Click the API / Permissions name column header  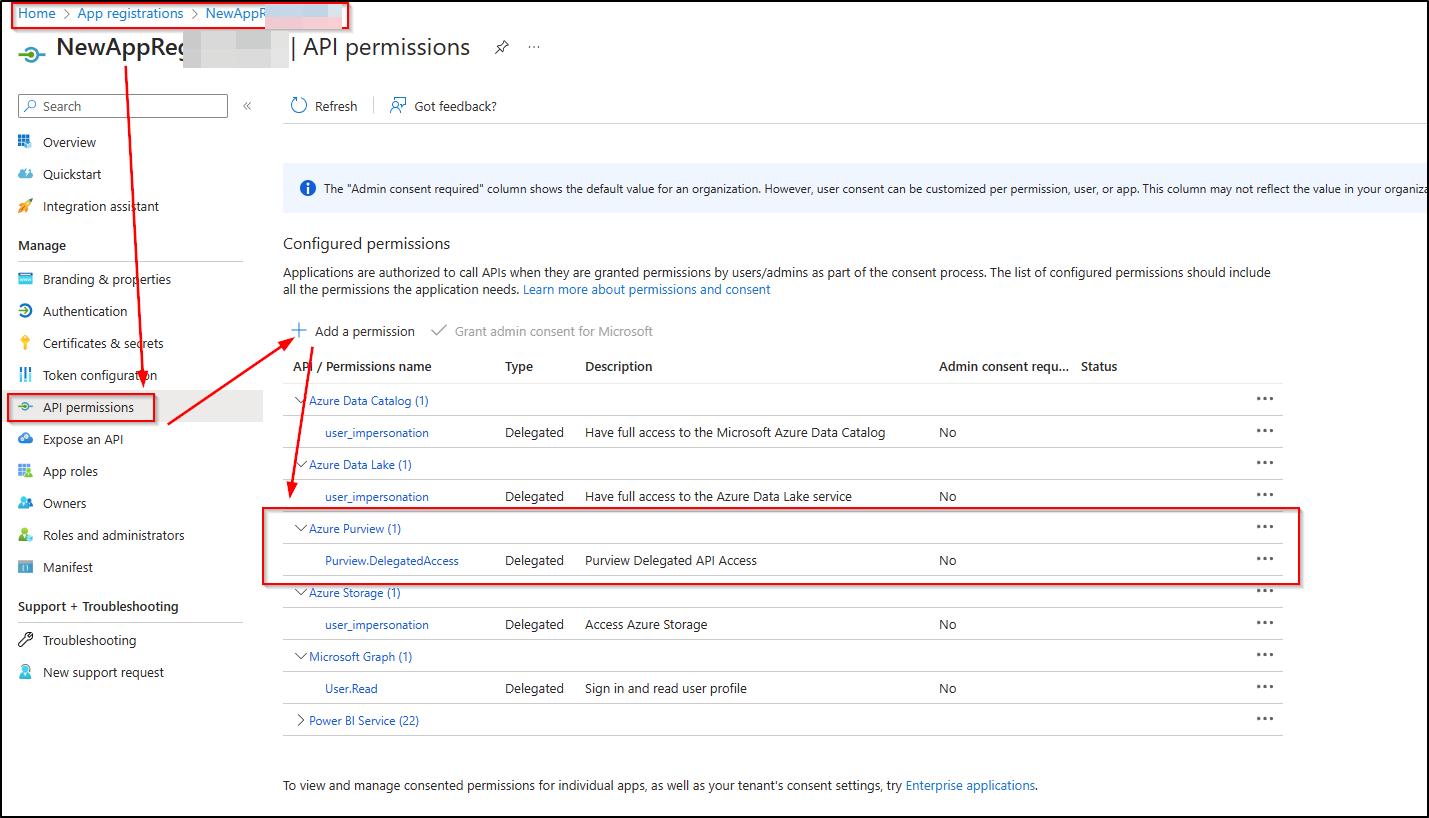click(362, 367)
